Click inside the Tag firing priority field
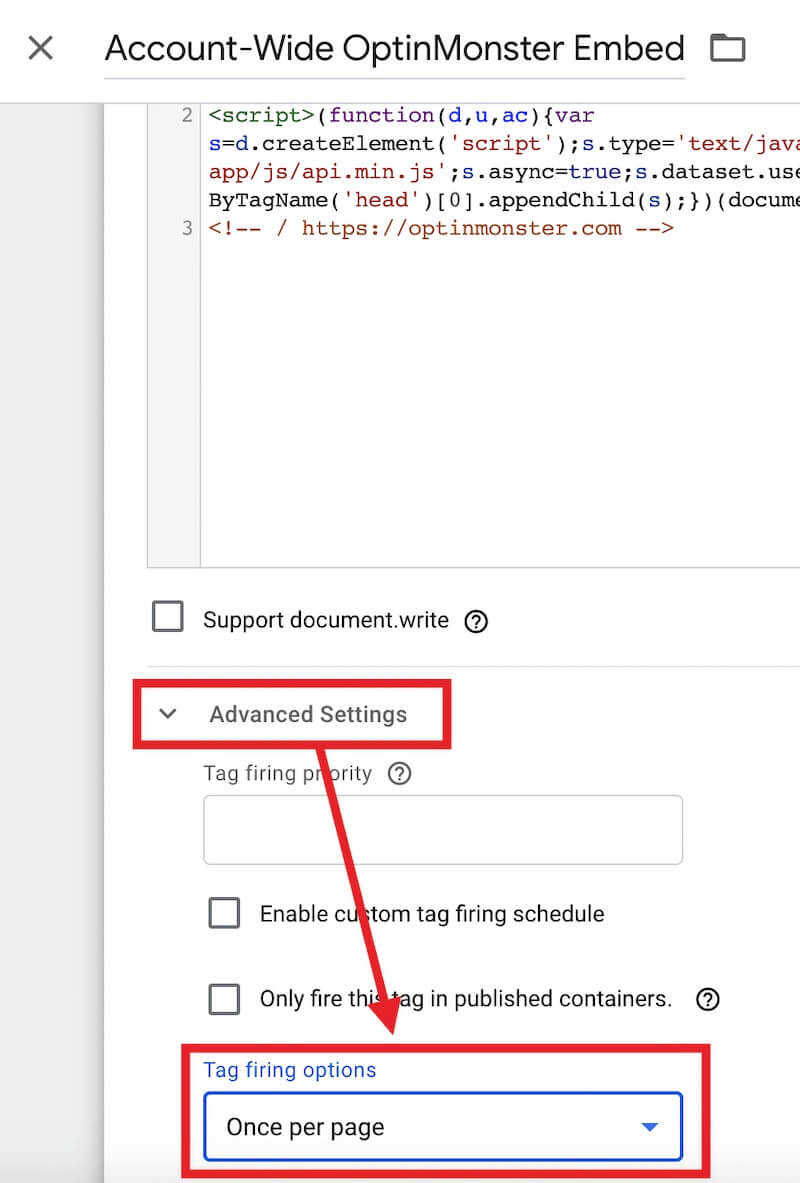This screenshot has height=1183, width=800. (443, 830)
